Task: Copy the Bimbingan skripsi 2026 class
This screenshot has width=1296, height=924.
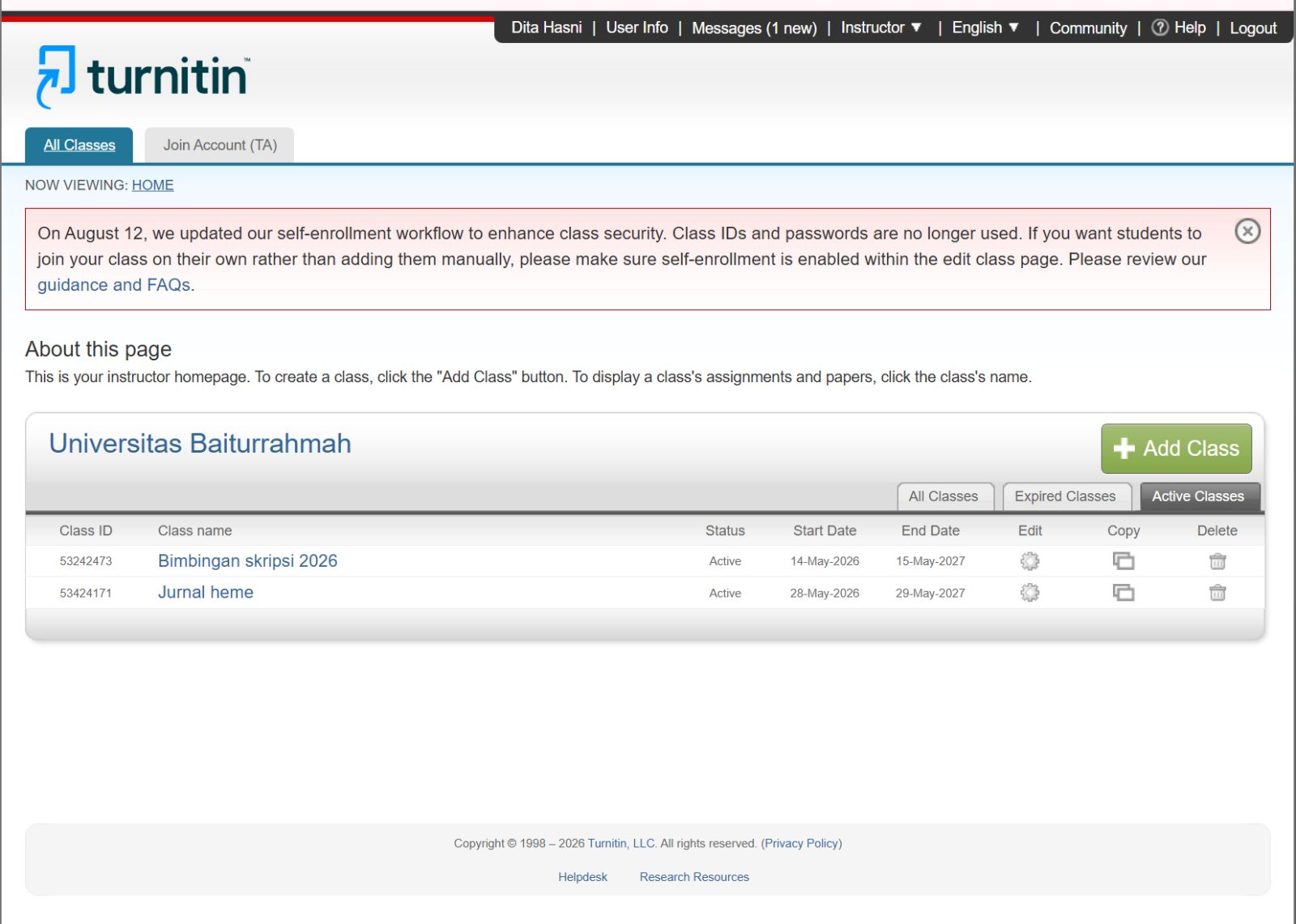Action: [x=1123, y=561]
